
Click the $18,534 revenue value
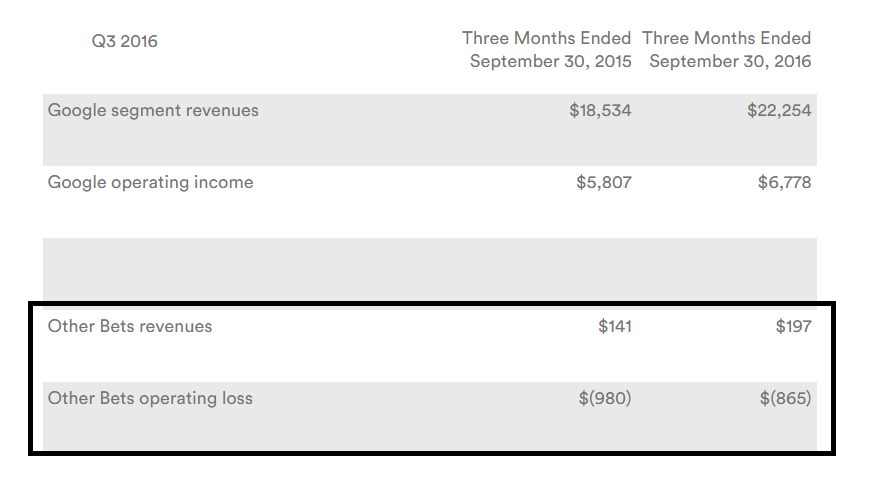(600, 110)
